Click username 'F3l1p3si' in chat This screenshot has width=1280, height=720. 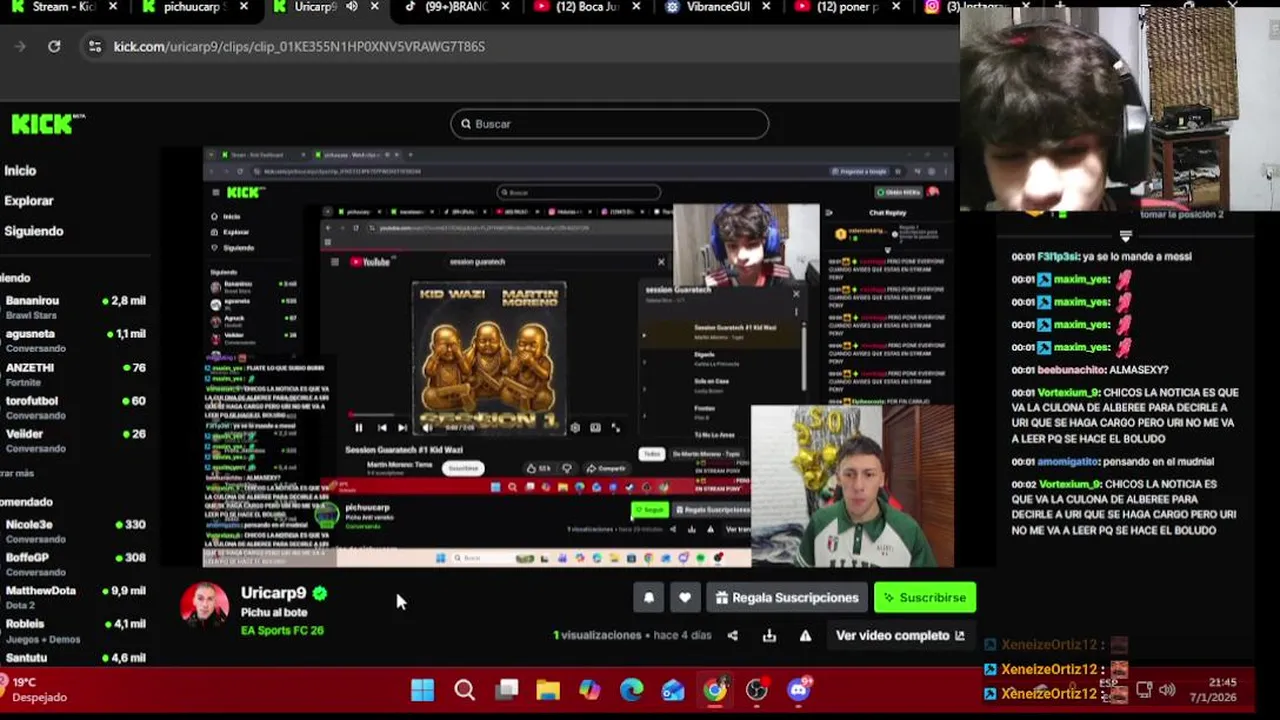pyautogui.click(x=1058, y=257)
